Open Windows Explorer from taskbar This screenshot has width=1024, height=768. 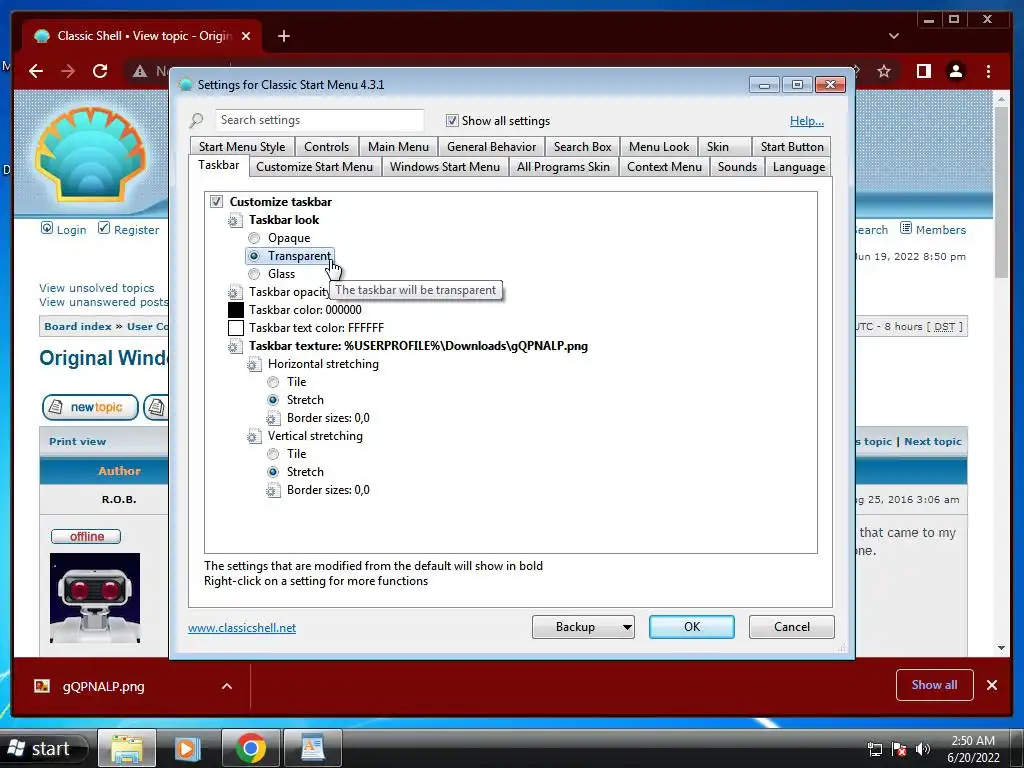click(x=127, y=748)
